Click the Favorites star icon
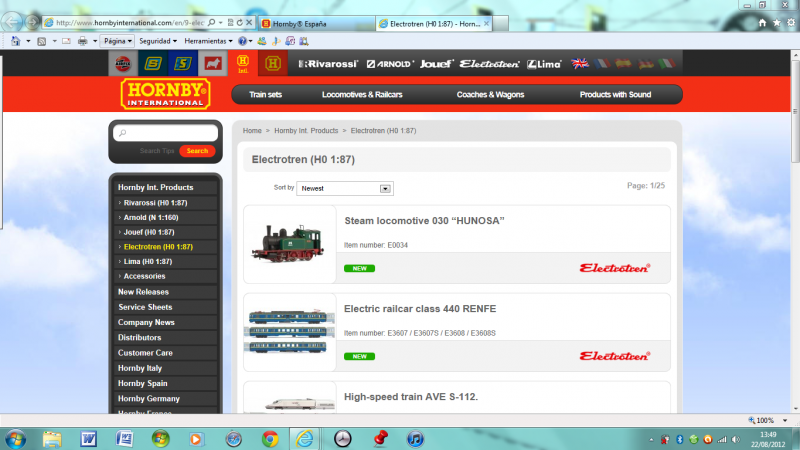 click(777, 22)
